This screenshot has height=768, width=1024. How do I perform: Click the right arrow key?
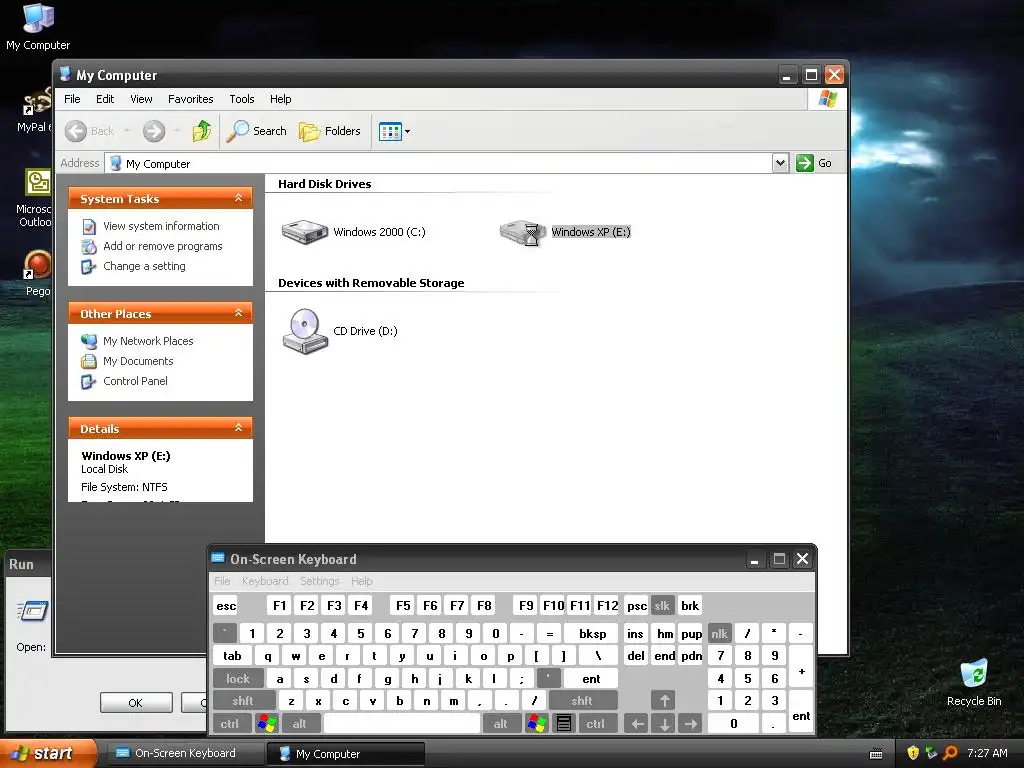690,724
